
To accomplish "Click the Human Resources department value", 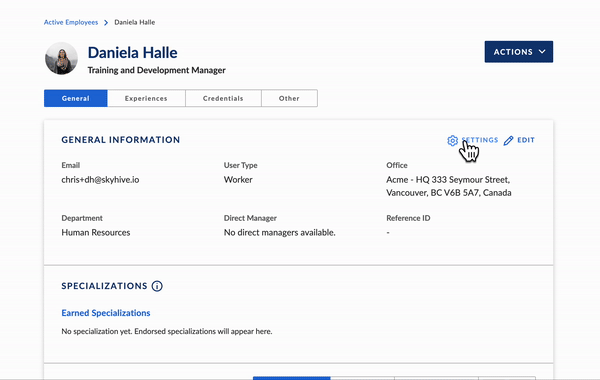I will point(96,232).
